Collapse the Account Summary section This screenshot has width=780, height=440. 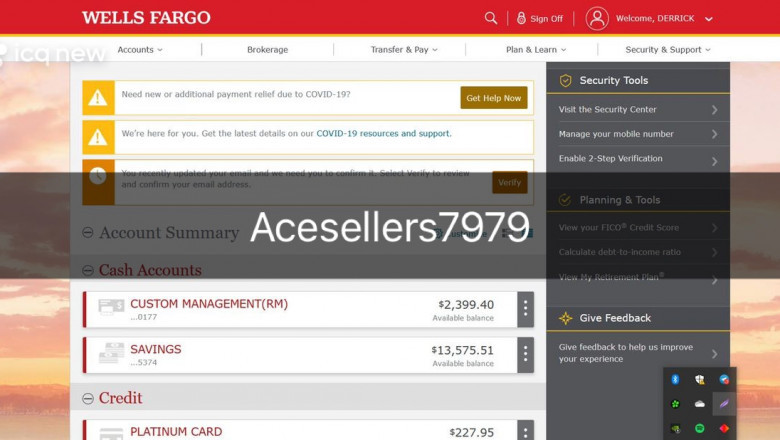pos(88,232)
